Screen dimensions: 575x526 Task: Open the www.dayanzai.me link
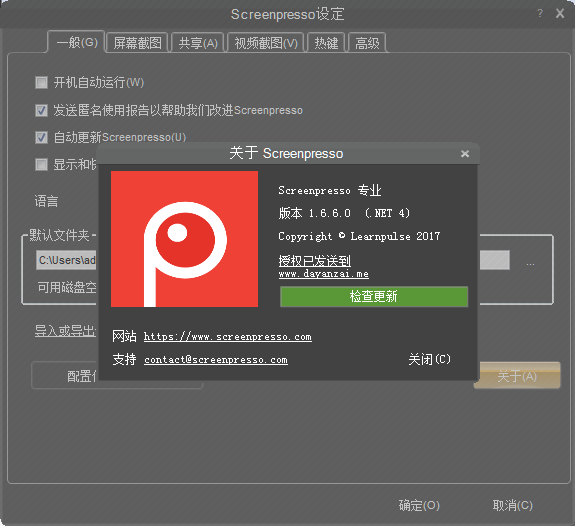coord(323,274)
